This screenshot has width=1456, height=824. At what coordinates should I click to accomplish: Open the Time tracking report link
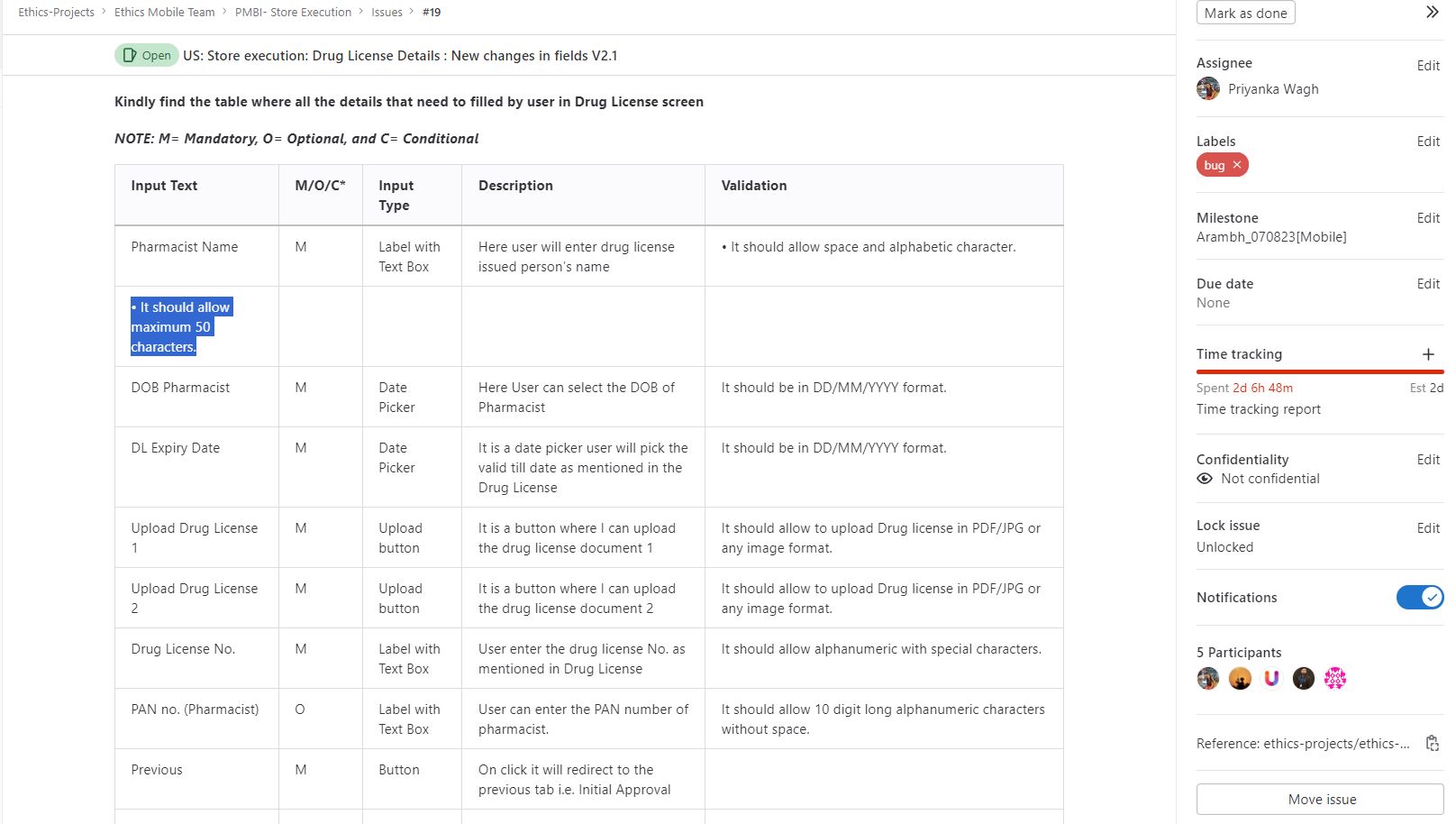pos(1258,409)
